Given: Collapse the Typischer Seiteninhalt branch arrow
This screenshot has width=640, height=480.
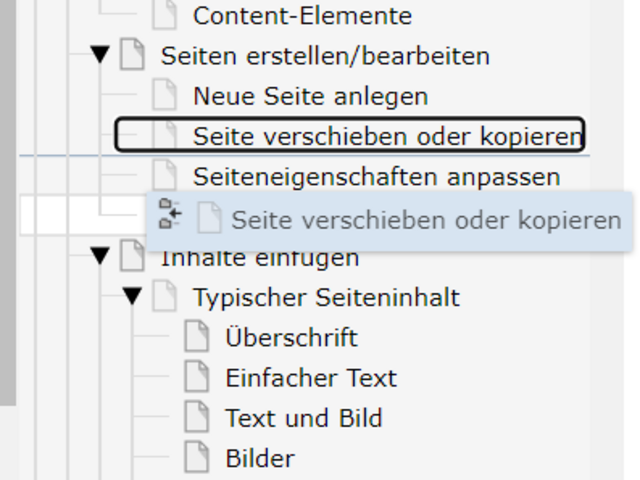Looking at the screenshot, I should click(x=132, y=297).
